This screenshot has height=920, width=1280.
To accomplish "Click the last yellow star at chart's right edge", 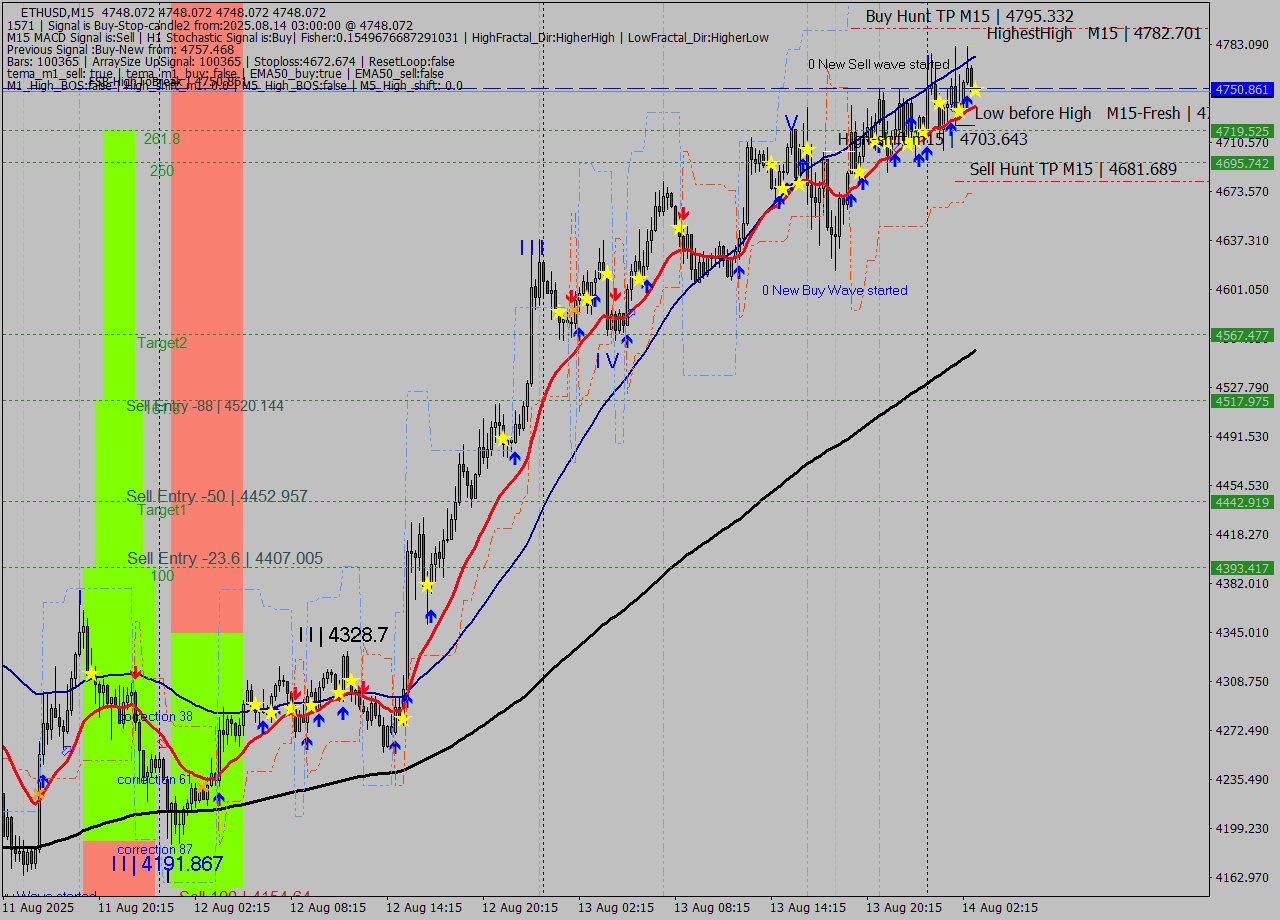I will point(973,91).
